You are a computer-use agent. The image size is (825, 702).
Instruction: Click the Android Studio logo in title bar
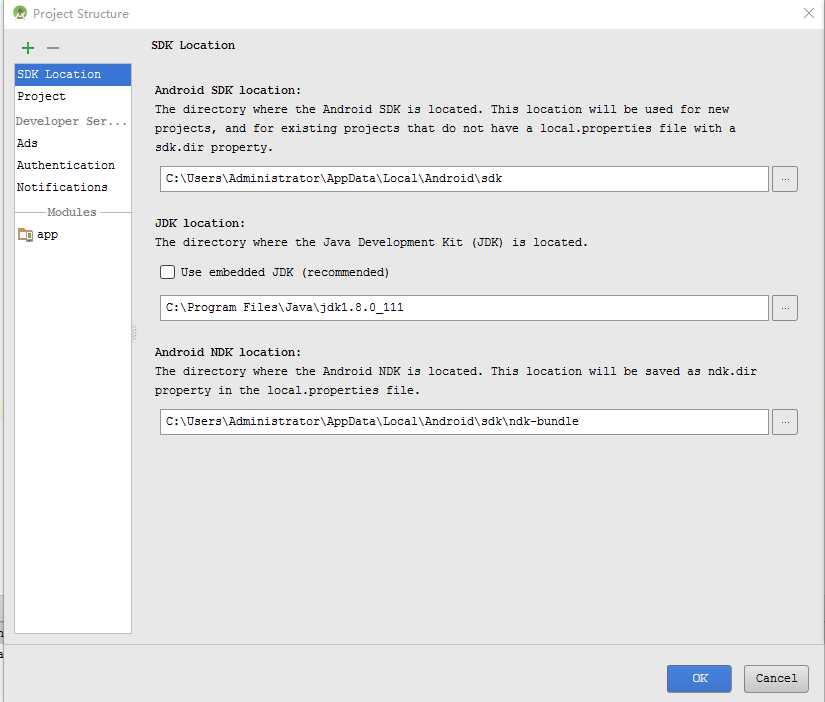pyautogui.click(x=20, y=13)
